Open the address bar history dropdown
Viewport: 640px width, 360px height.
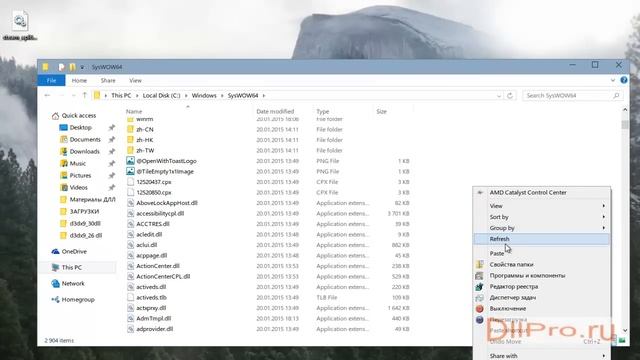(x=499, y=96)
